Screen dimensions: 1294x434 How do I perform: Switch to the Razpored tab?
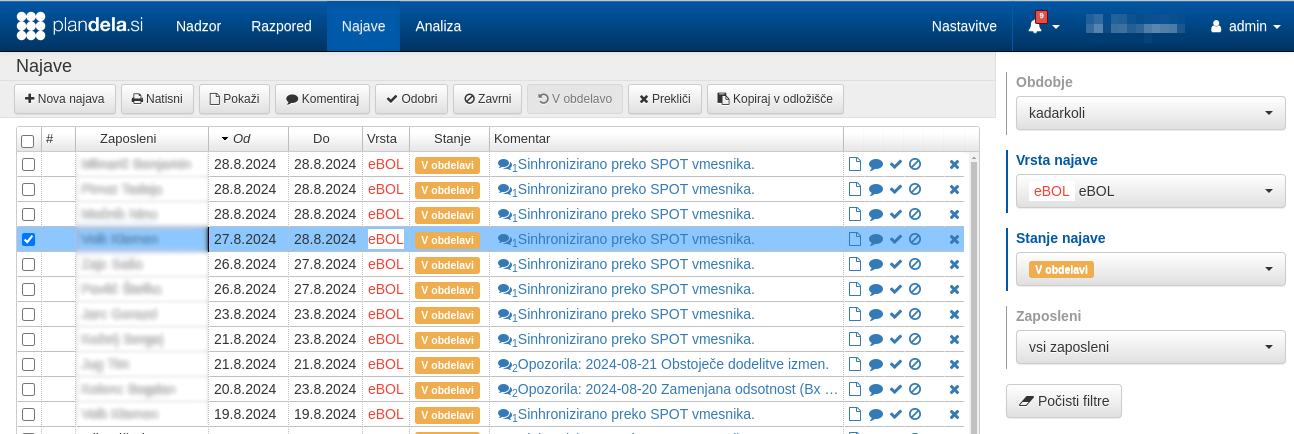(x=281, y=26)
